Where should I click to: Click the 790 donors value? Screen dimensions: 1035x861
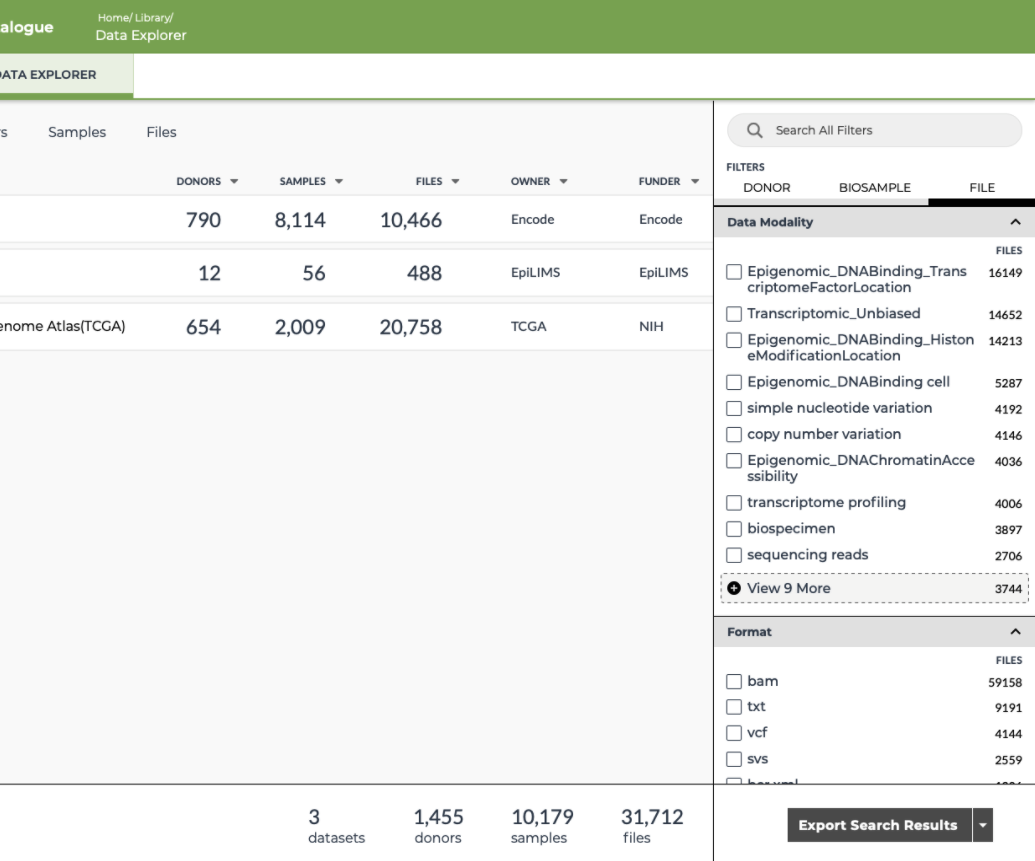[203, 220]
